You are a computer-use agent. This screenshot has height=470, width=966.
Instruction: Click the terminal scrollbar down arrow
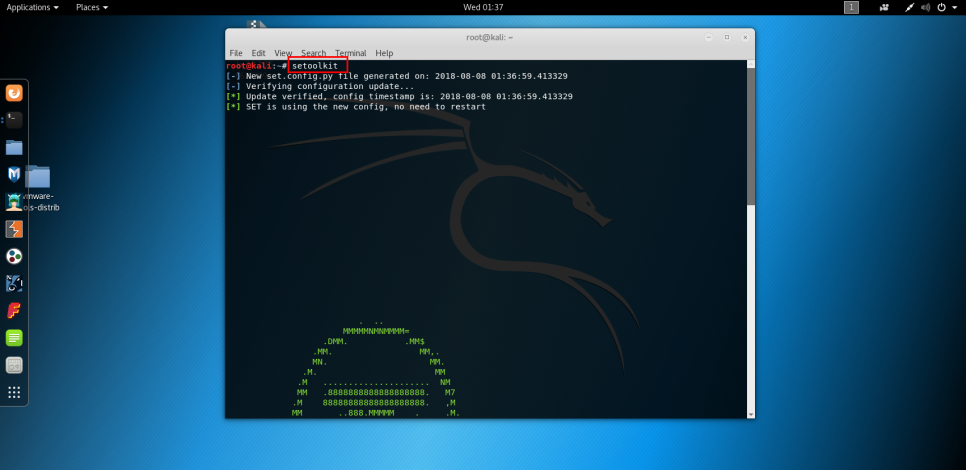coord(750,414)
